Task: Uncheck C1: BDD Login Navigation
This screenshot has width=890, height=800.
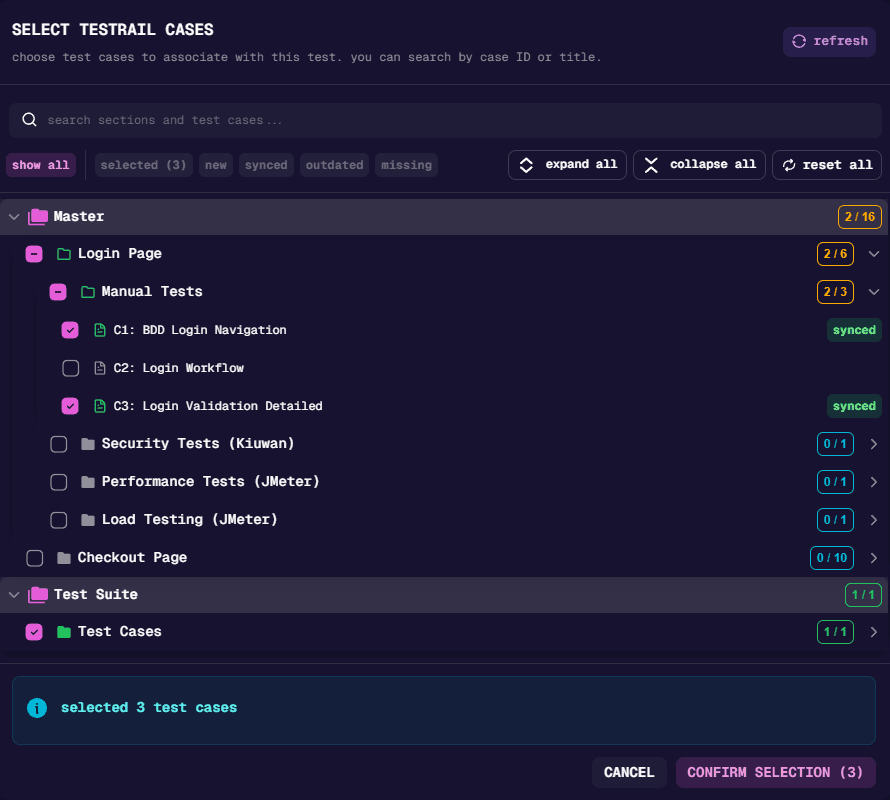Action: pos(70,330)
